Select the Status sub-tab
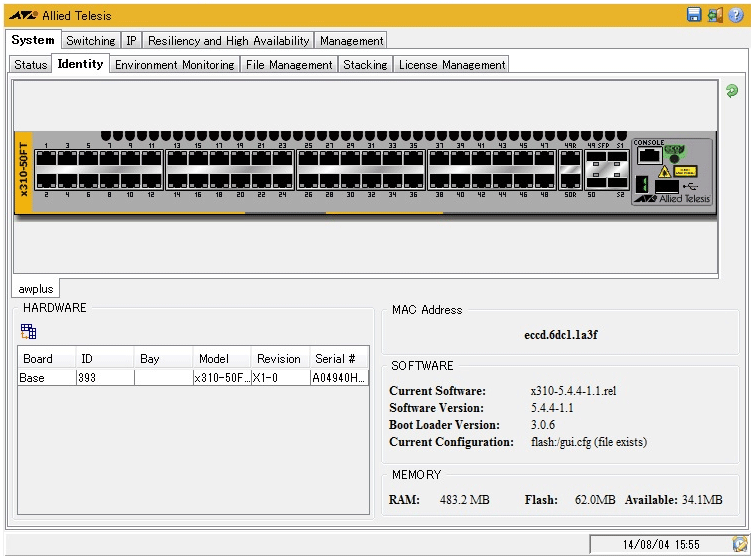 pos(31,65)
